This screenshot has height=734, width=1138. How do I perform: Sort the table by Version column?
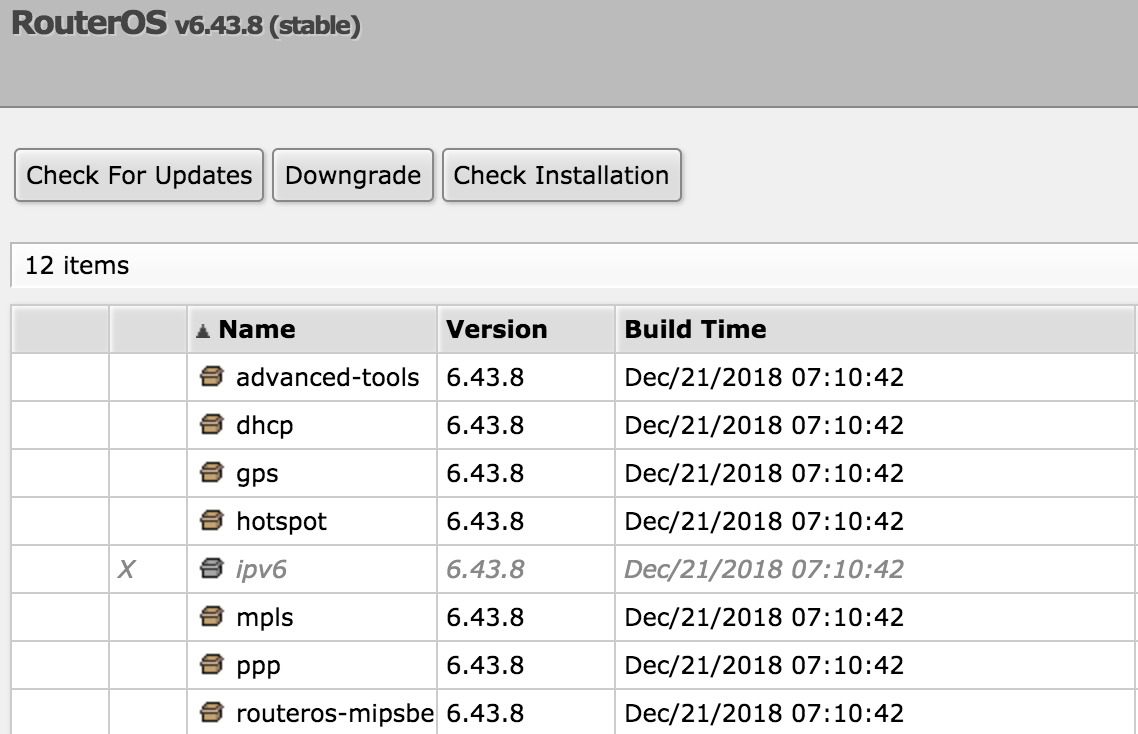497,330
